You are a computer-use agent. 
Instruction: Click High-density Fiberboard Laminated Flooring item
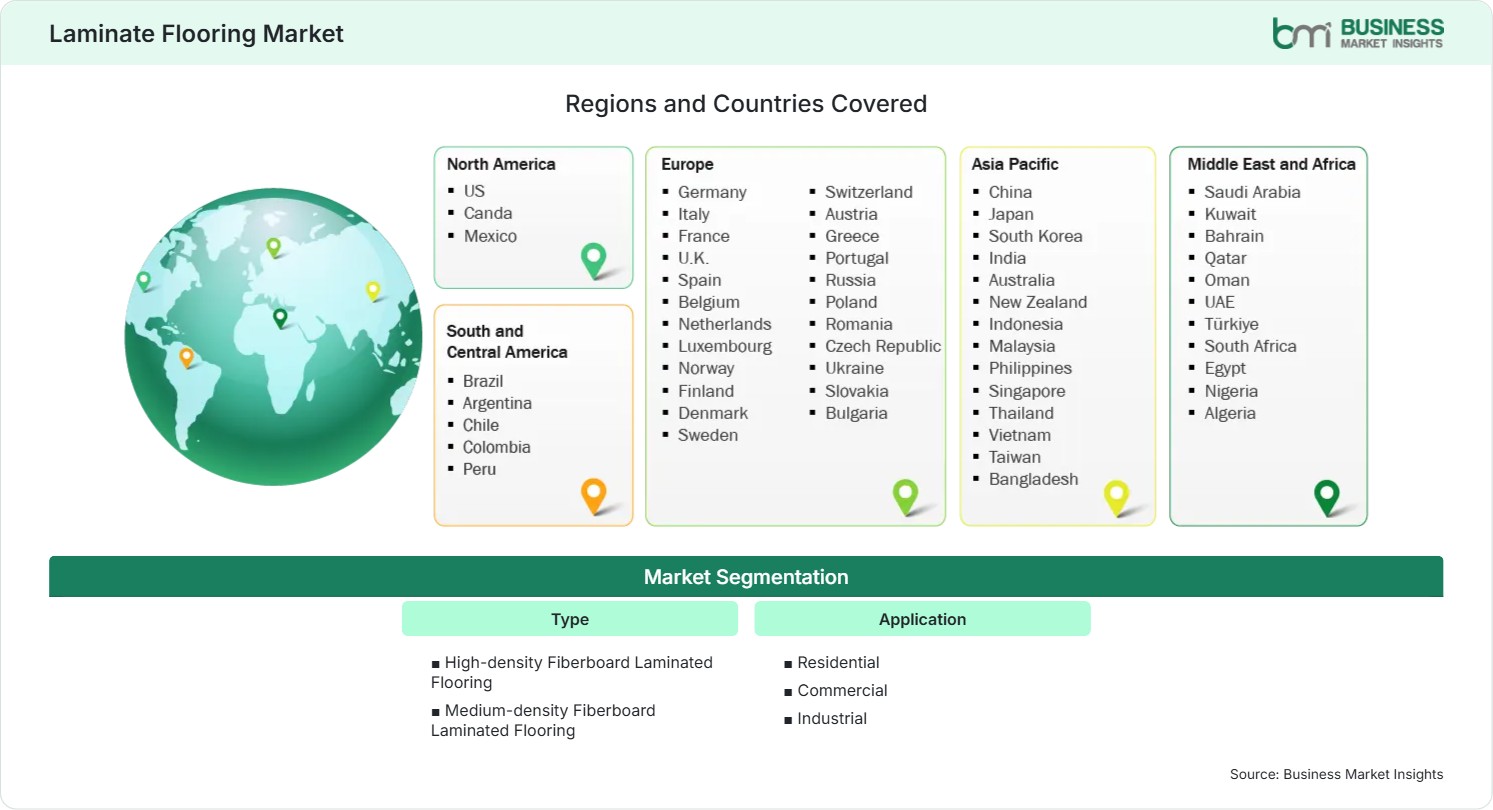point(572,672)
